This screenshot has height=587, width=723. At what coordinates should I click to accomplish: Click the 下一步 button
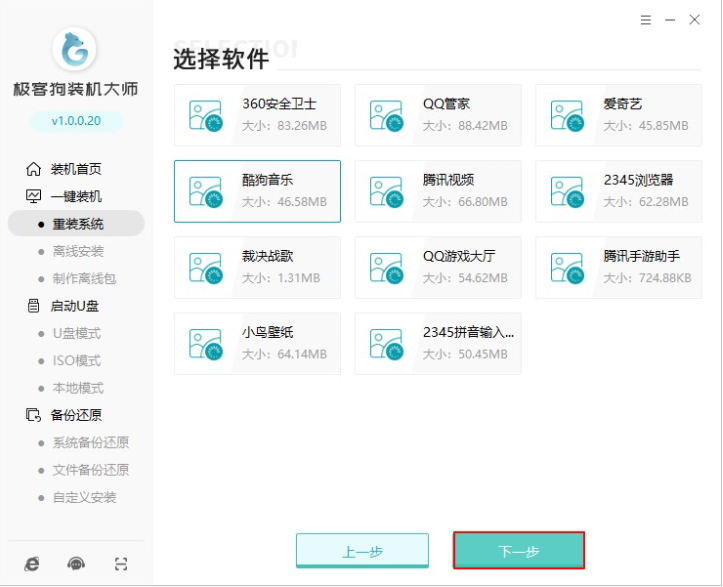tap(518, 551)
